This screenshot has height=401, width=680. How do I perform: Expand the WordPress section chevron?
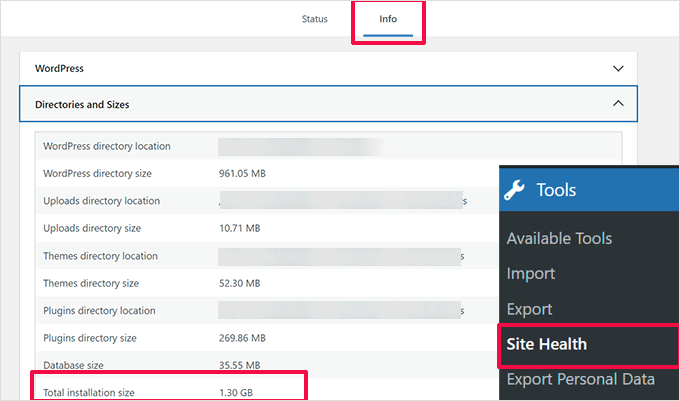618,68
